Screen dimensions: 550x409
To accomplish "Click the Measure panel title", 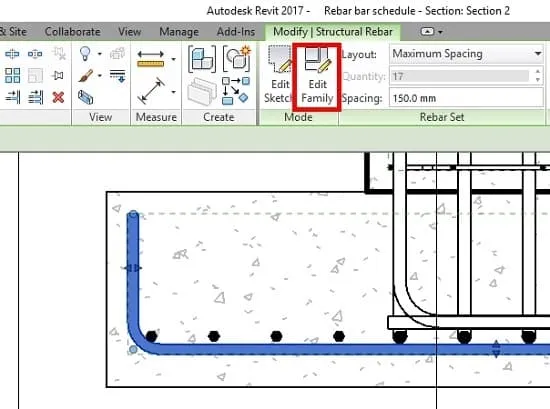I will point(156,117).
